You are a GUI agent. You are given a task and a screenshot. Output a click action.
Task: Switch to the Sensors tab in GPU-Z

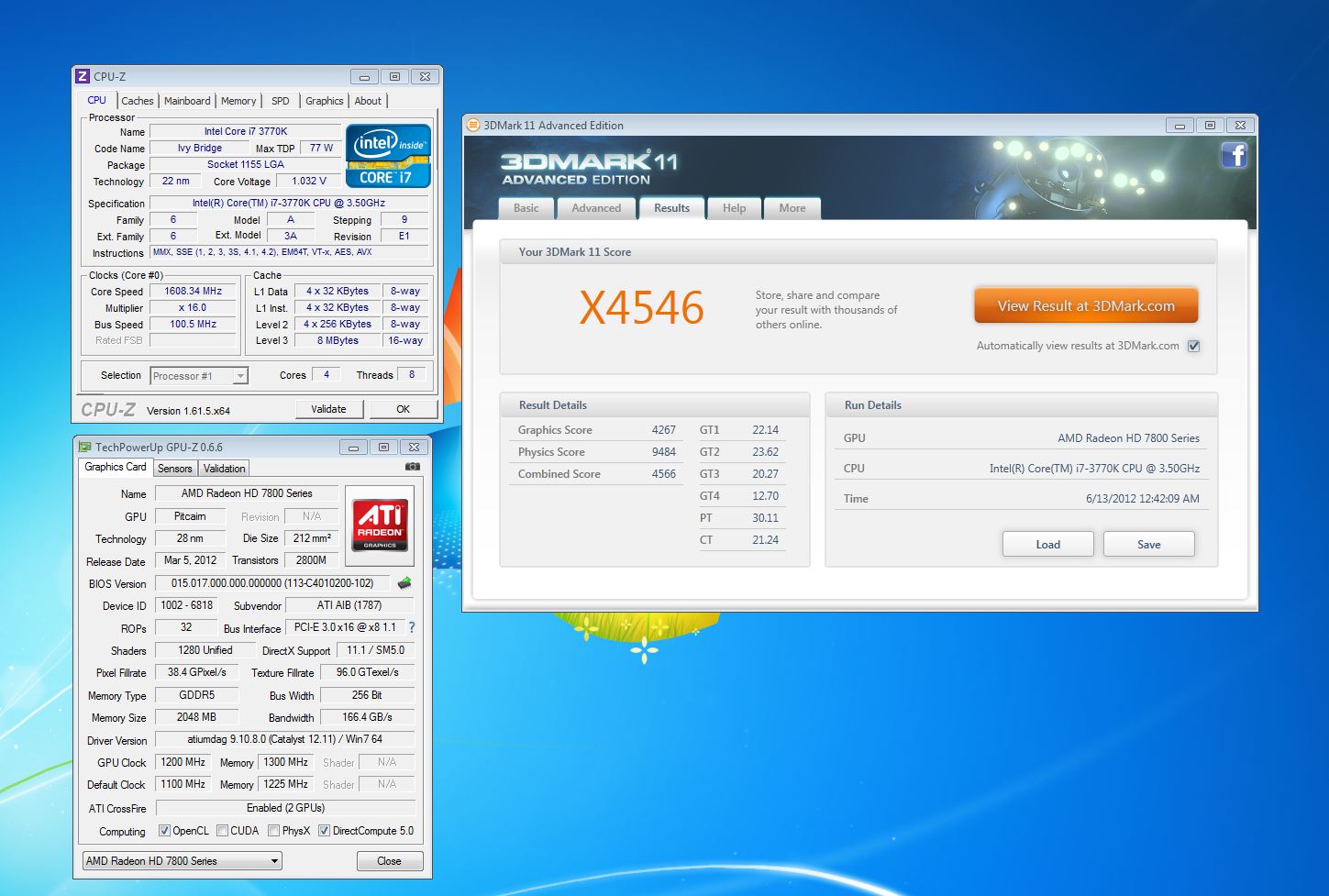coord(174,468)
